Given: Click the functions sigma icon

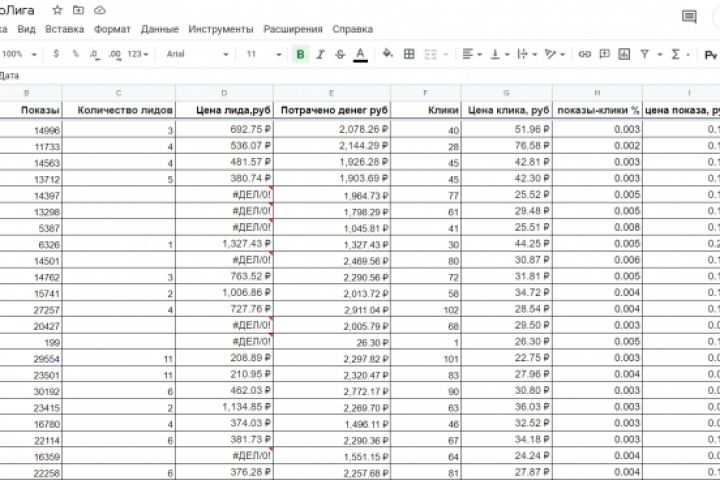Looking at the screenshot, I should tap(675, 54).
